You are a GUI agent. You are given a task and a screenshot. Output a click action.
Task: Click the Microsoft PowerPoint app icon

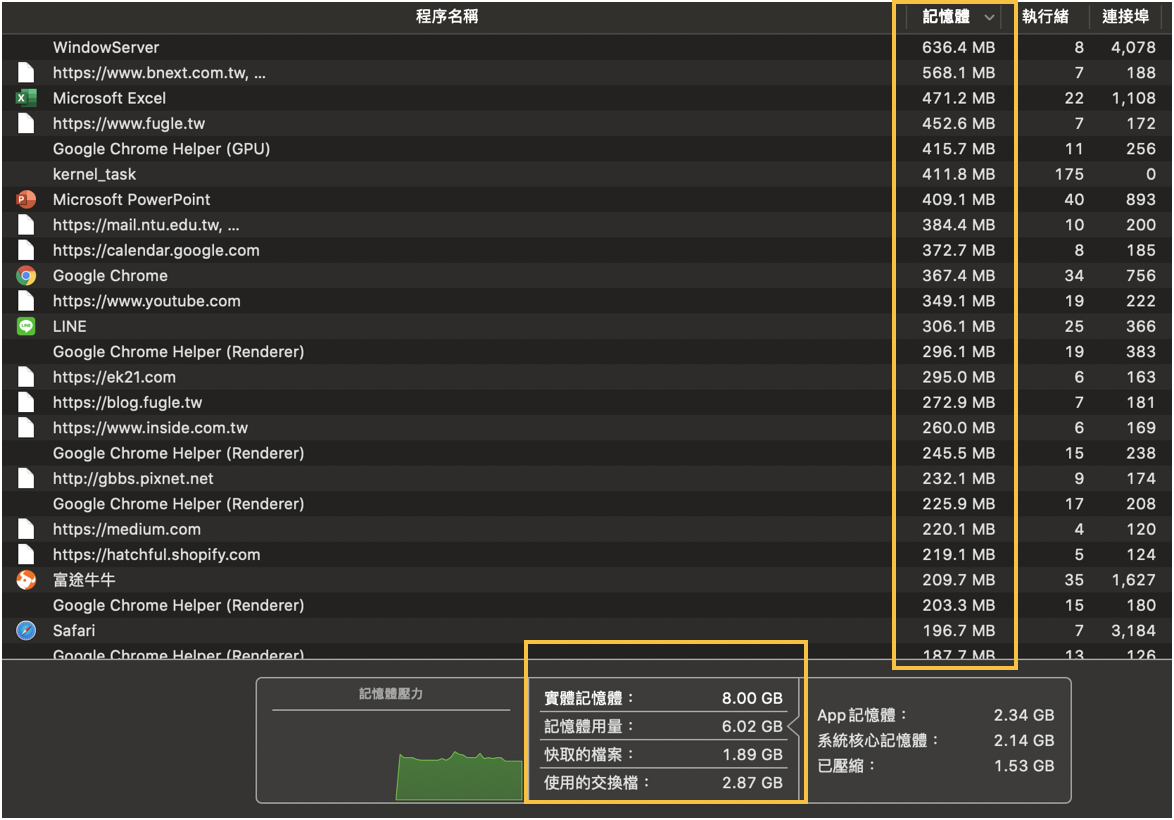[26, 200]
